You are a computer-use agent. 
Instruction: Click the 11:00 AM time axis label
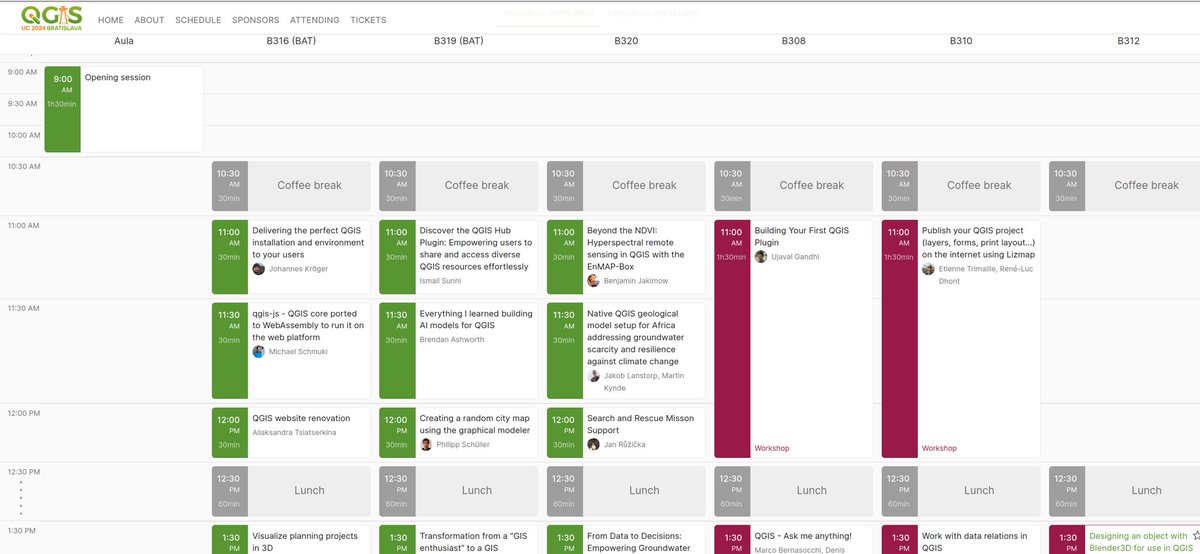(24, 226)
